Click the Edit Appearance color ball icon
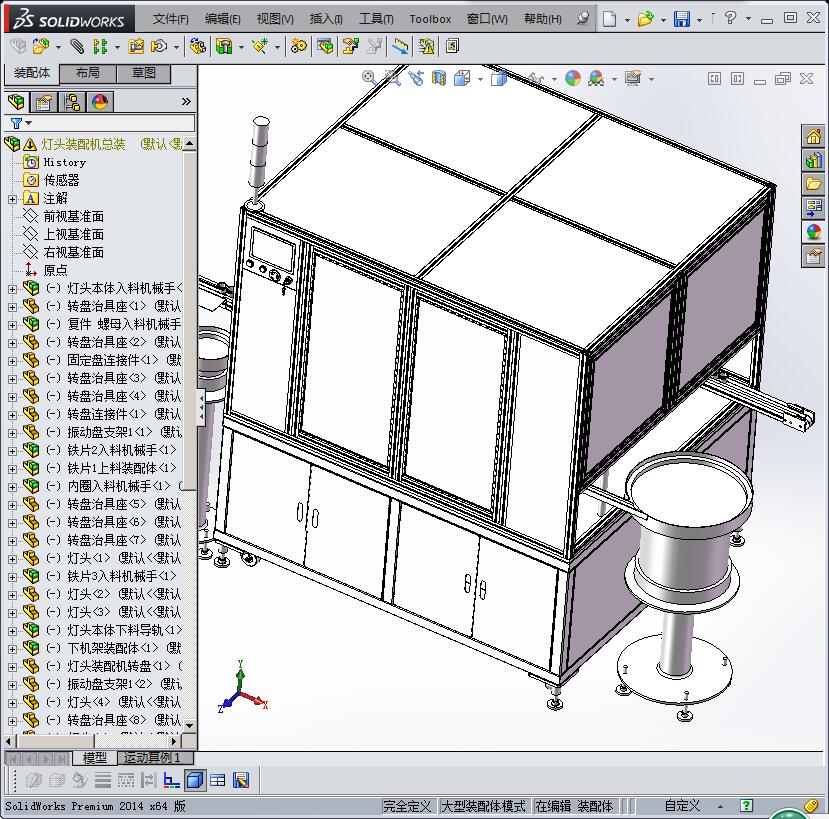829x819 pixels. (x=573, y=78)
